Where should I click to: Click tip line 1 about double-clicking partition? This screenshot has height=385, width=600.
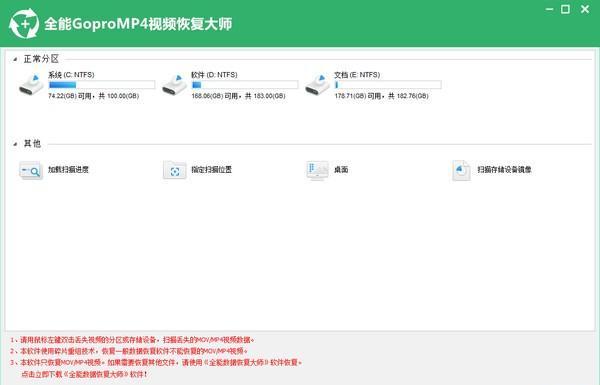point(132,339)
